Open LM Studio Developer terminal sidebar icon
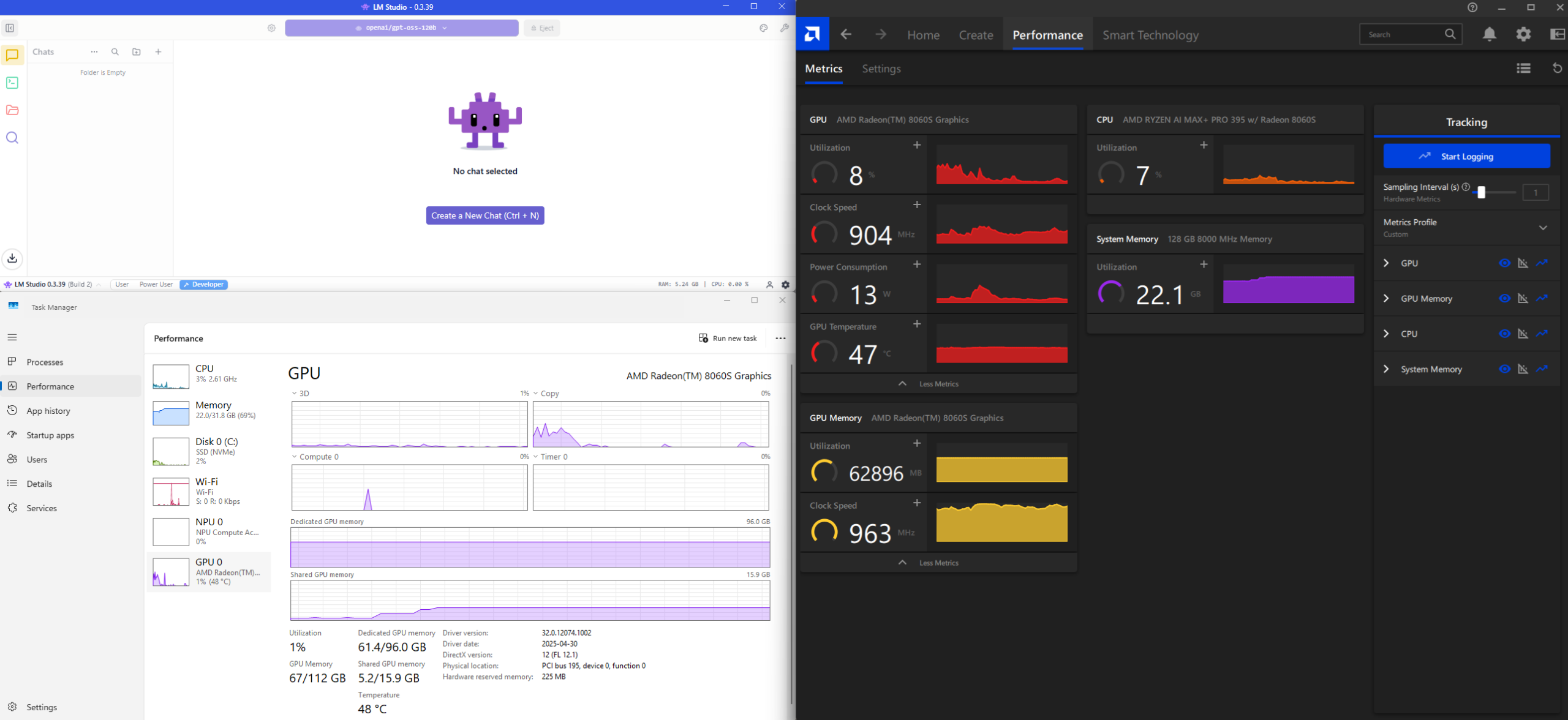Screen dimensions: 1568x720 (x=12, y=83)
